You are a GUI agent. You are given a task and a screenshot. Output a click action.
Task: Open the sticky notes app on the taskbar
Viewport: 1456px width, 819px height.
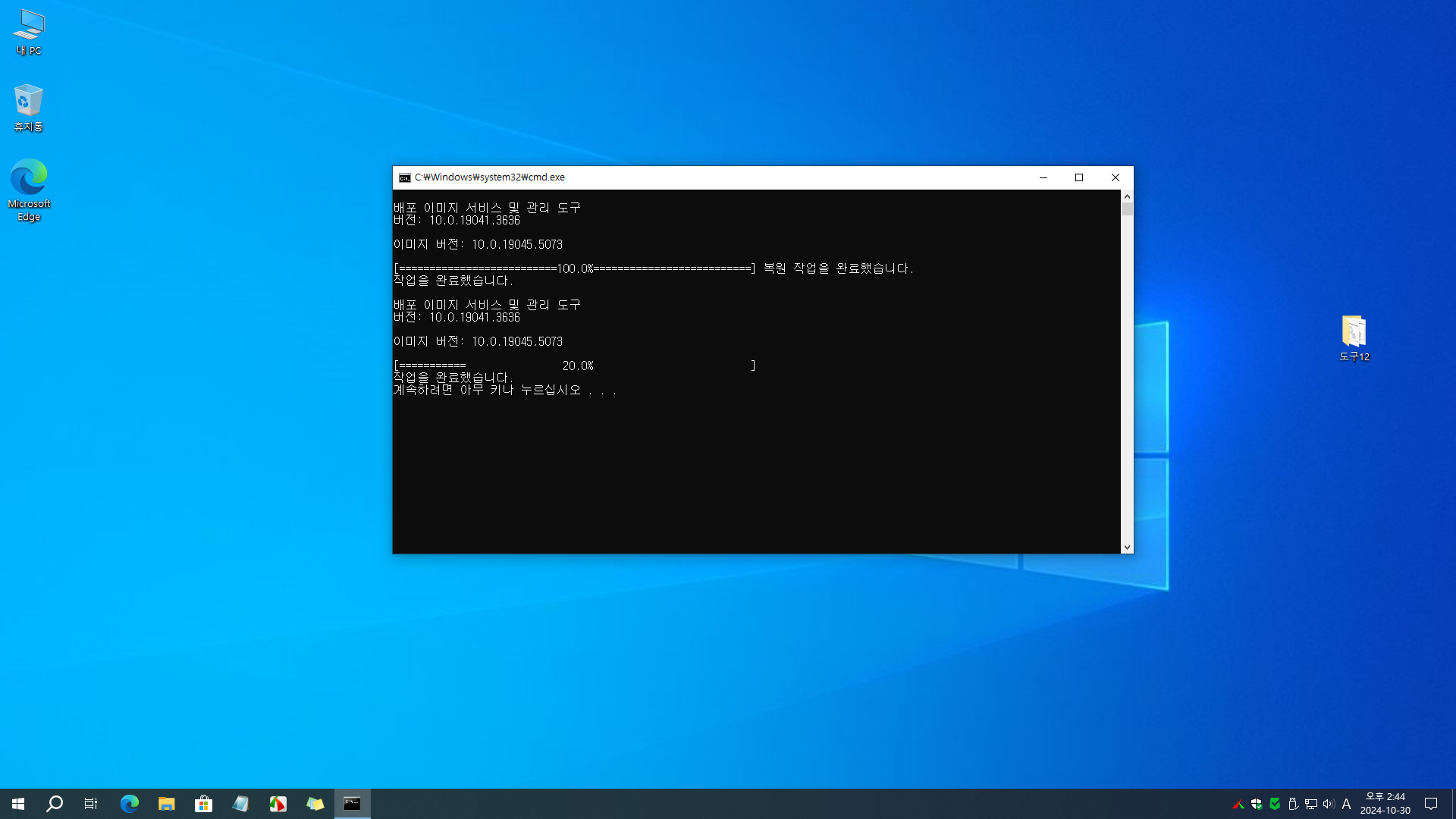click(x=315, y=804)
